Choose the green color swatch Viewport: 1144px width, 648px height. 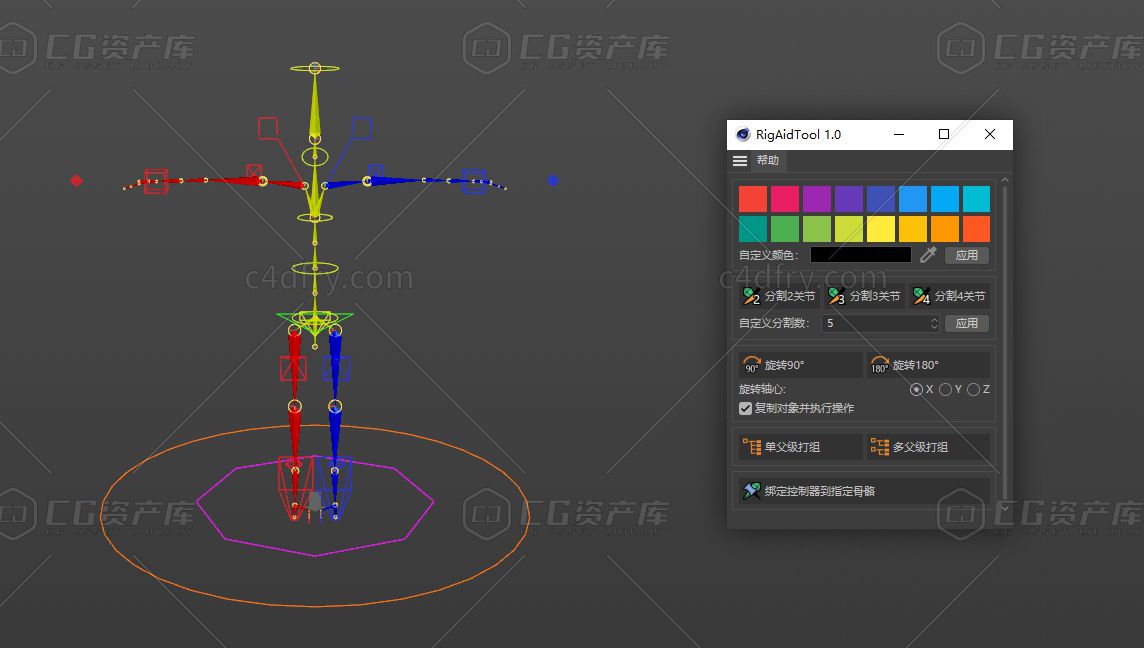pos(785,228)
